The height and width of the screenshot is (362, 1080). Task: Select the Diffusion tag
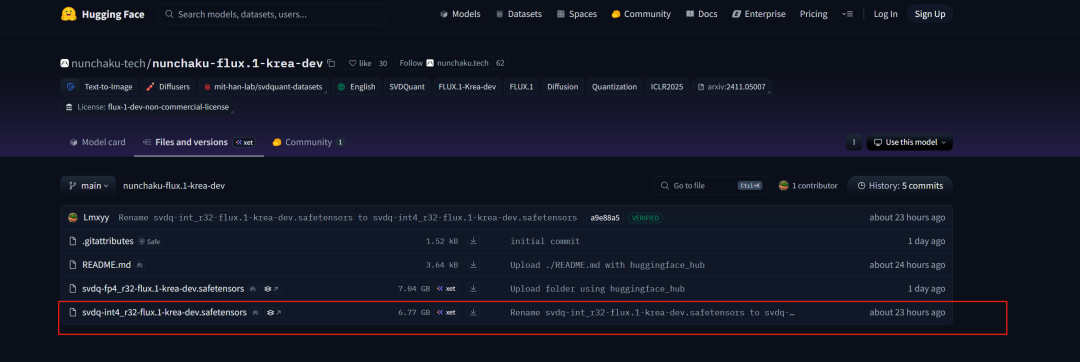point(563,87)
